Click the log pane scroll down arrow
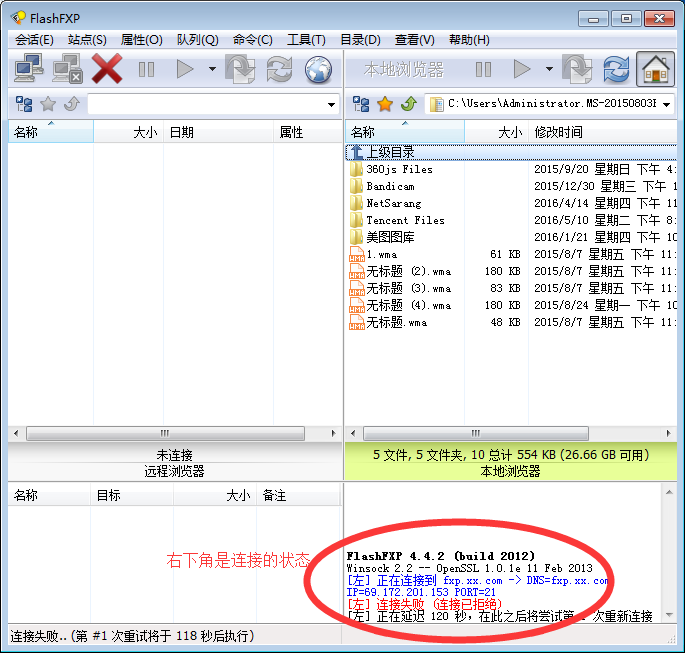Screen dimensions: 685x653 [669, 615]
